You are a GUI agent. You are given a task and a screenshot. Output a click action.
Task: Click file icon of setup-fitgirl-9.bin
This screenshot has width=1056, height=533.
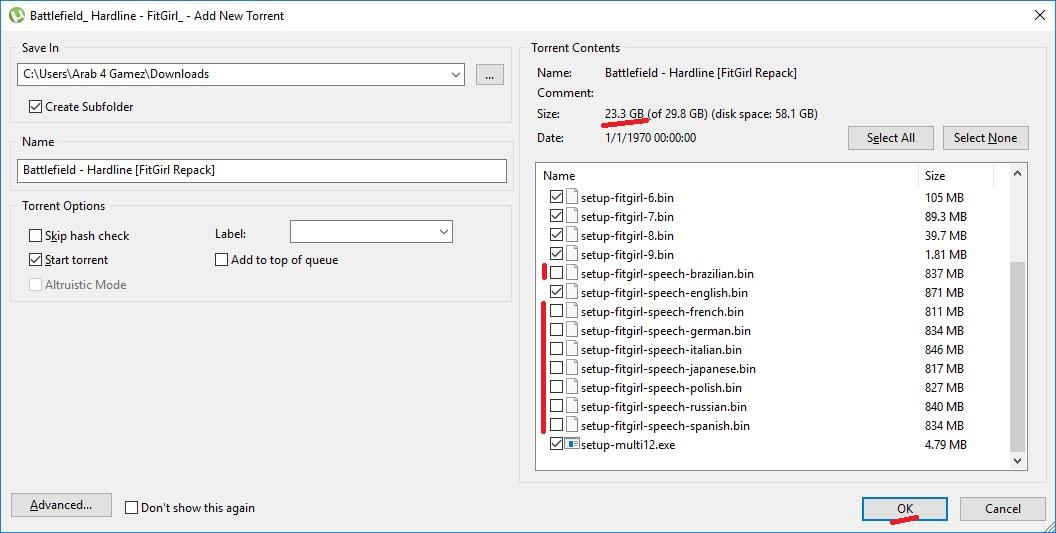[x=572, y=254]
